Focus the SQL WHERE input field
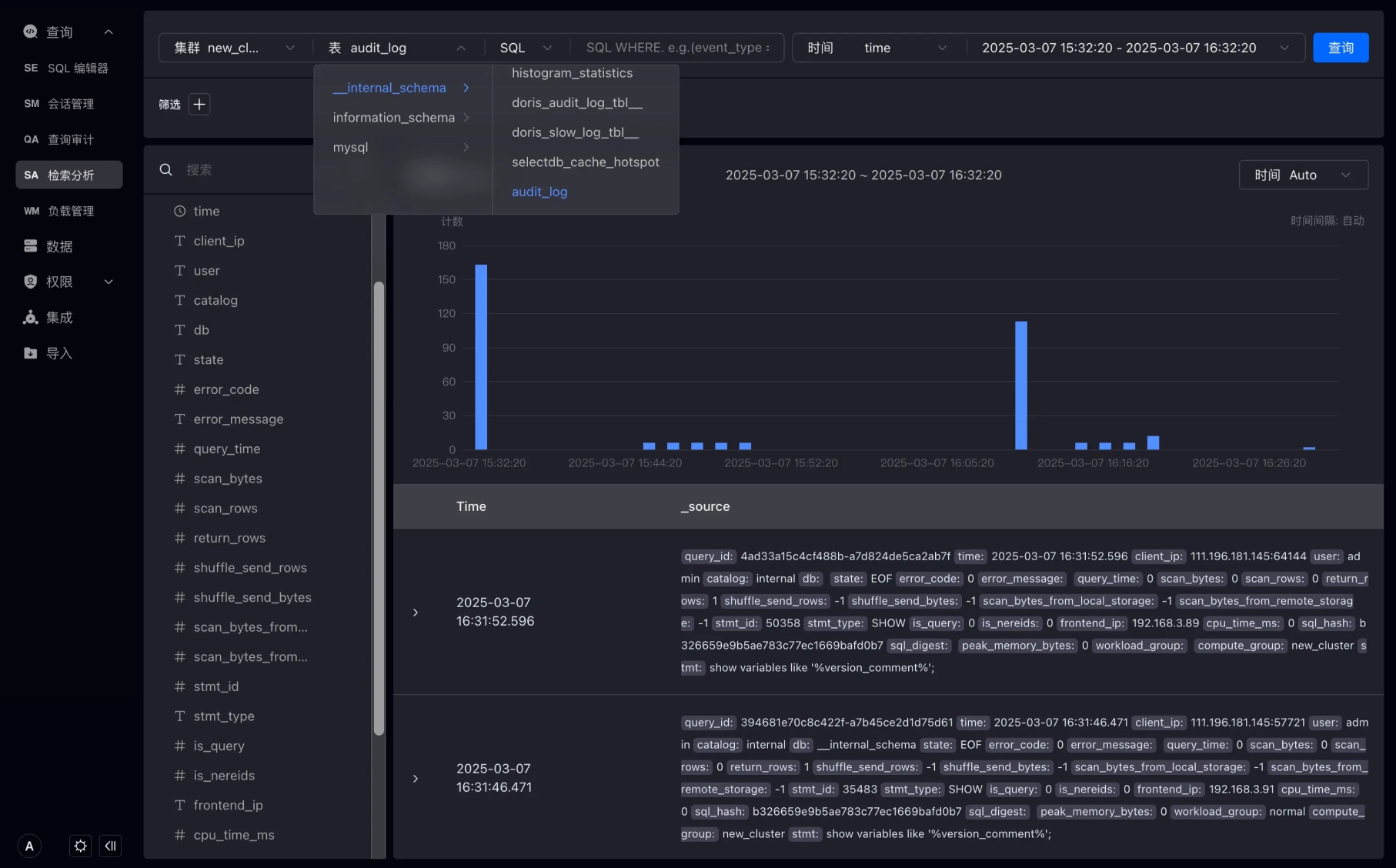The width and height of the screenshot is (1396, 868). [677, 48]
